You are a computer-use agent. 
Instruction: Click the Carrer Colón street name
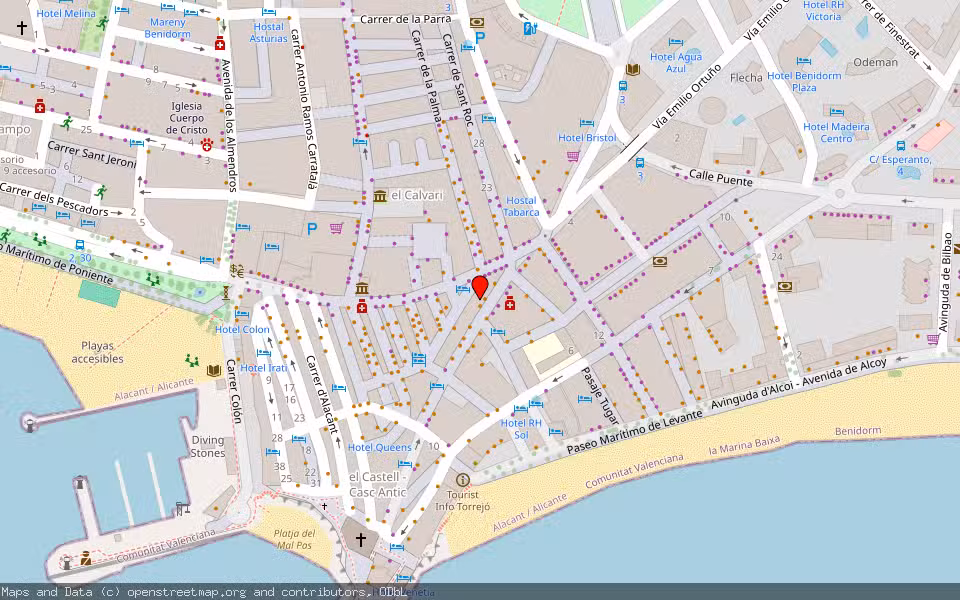[234, 391]
